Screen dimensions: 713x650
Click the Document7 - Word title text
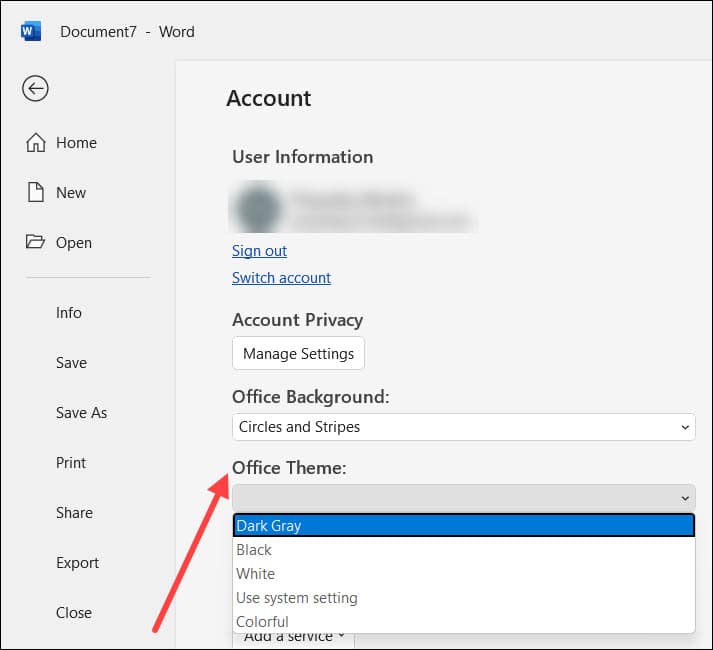pos(127,32)
